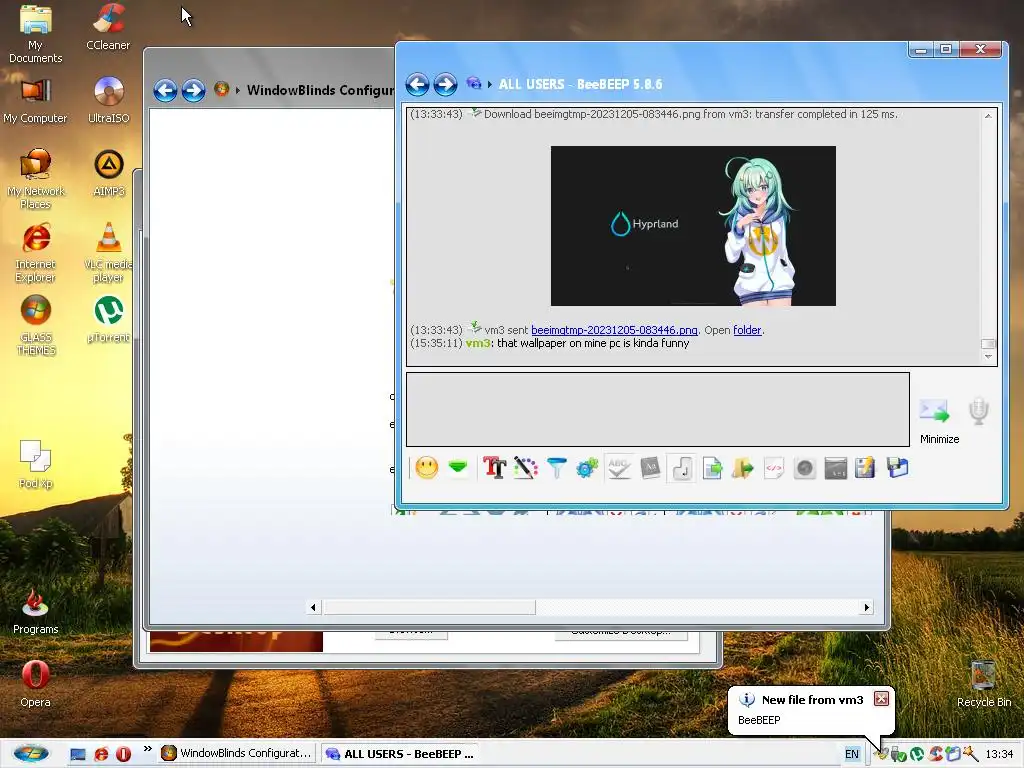Select AIMP3 desktop icon

pyautogui.click(x=108, y=174)
